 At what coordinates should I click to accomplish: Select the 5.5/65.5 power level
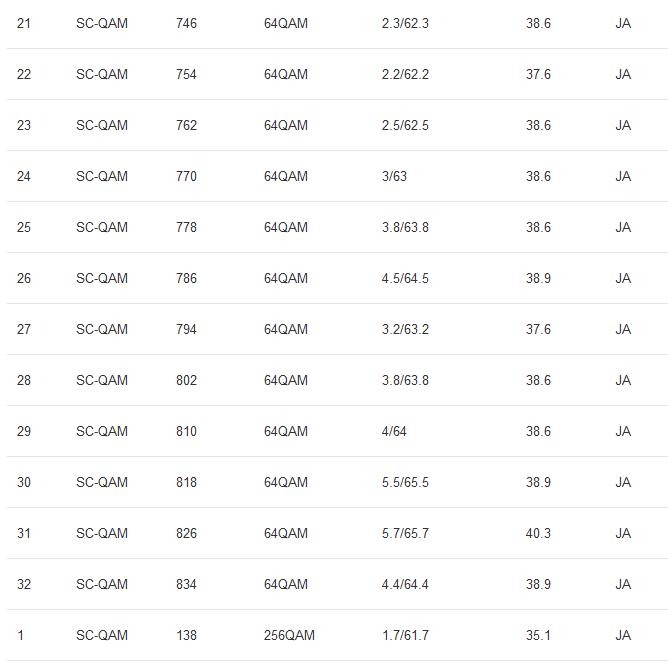pos(405,482)
